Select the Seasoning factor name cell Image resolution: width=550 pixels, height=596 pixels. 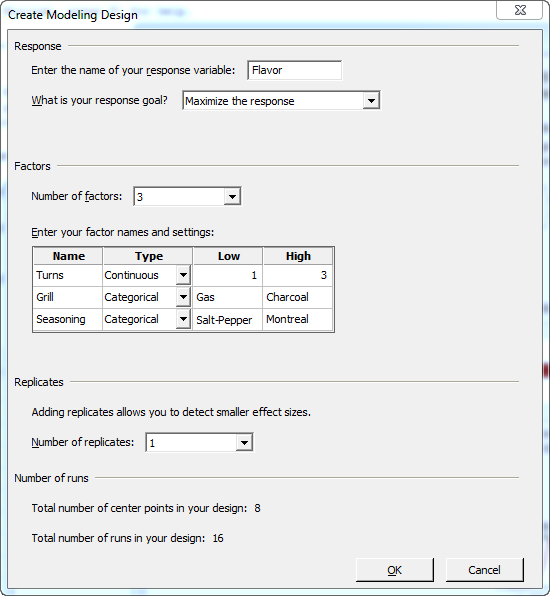[x=68, y=319]
